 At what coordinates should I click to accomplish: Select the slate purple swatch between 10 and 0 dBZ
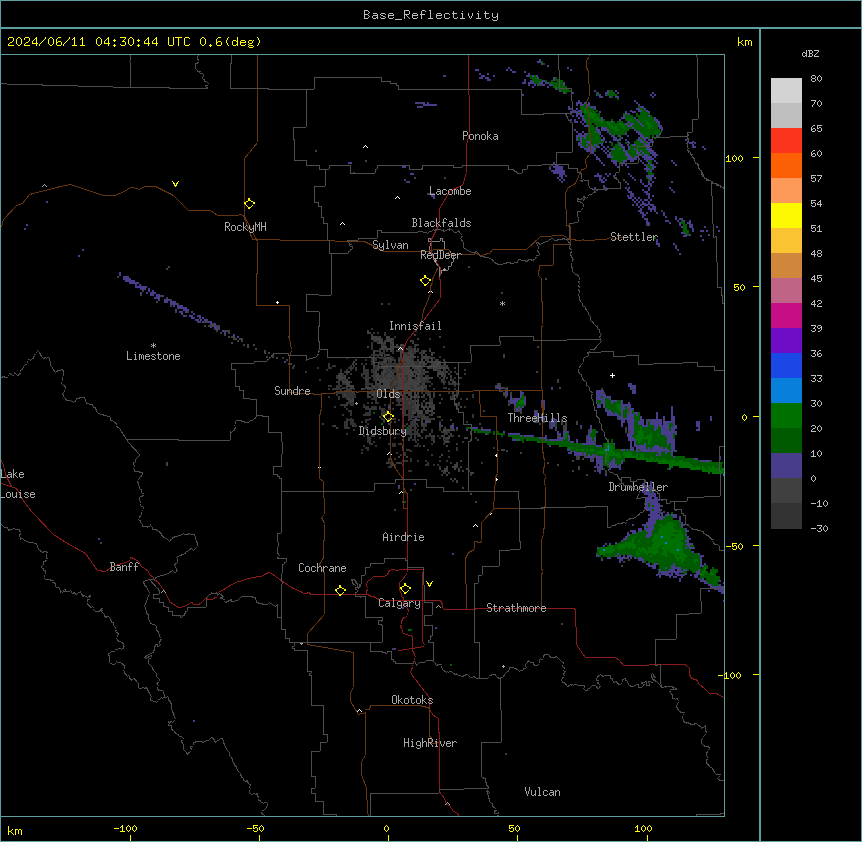click(786, 466)
